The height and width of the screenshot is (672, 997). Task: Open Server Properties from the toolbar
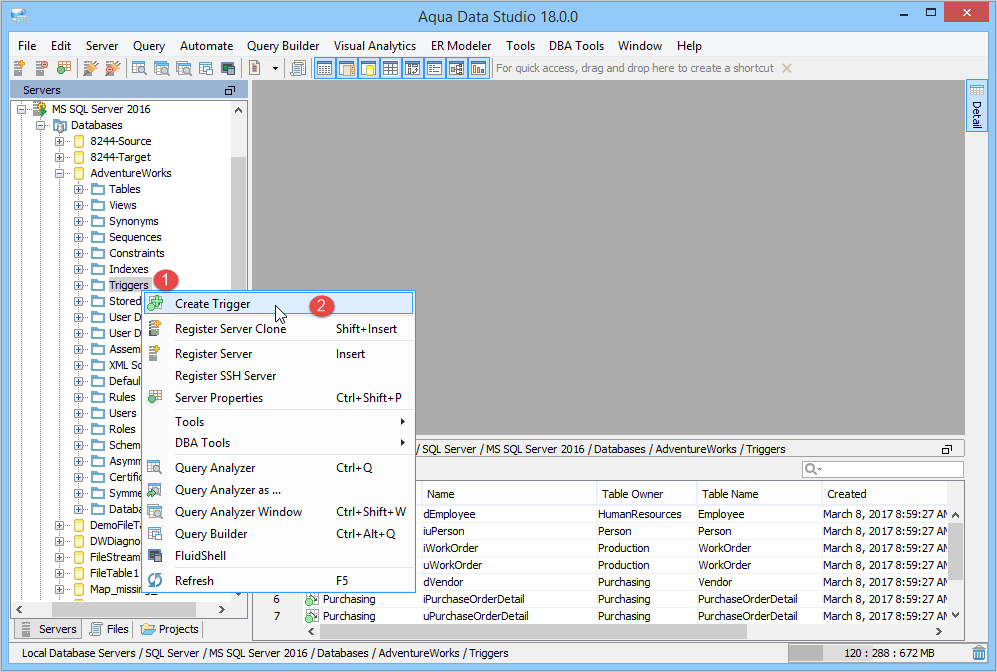pyautogui.click(x=64, y=68)
